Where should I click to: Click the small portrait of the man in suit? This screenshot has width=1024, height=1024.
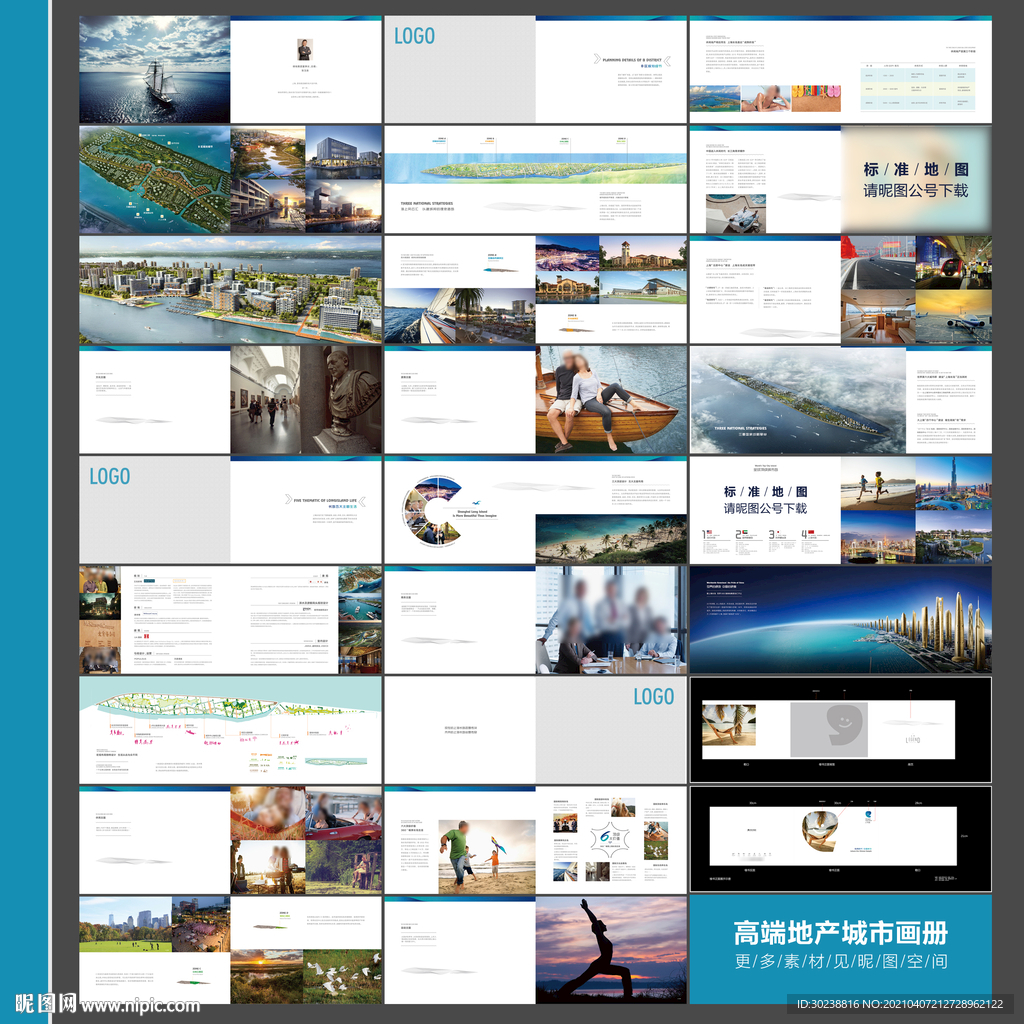coord(305,49)
